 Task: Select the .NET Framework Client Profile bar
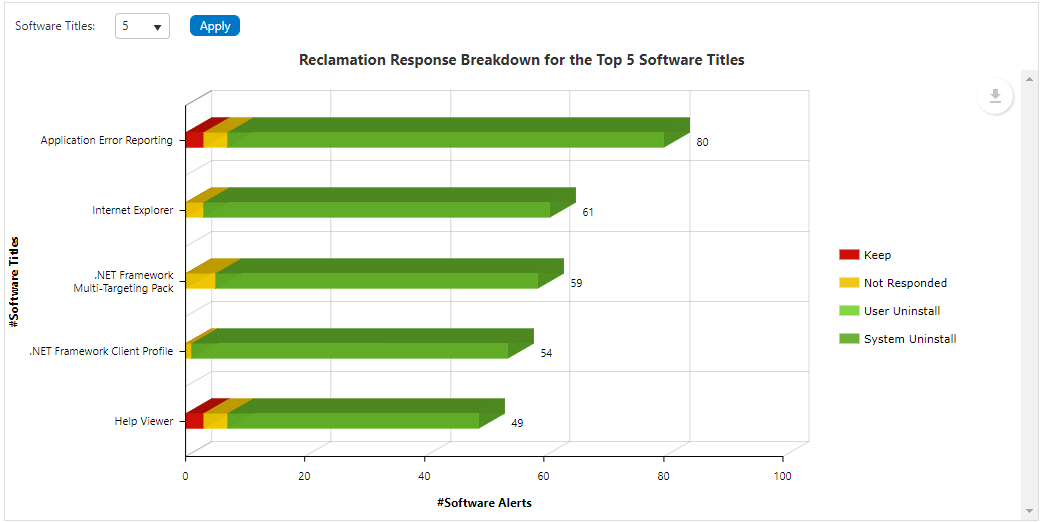(x=350, y=351)
